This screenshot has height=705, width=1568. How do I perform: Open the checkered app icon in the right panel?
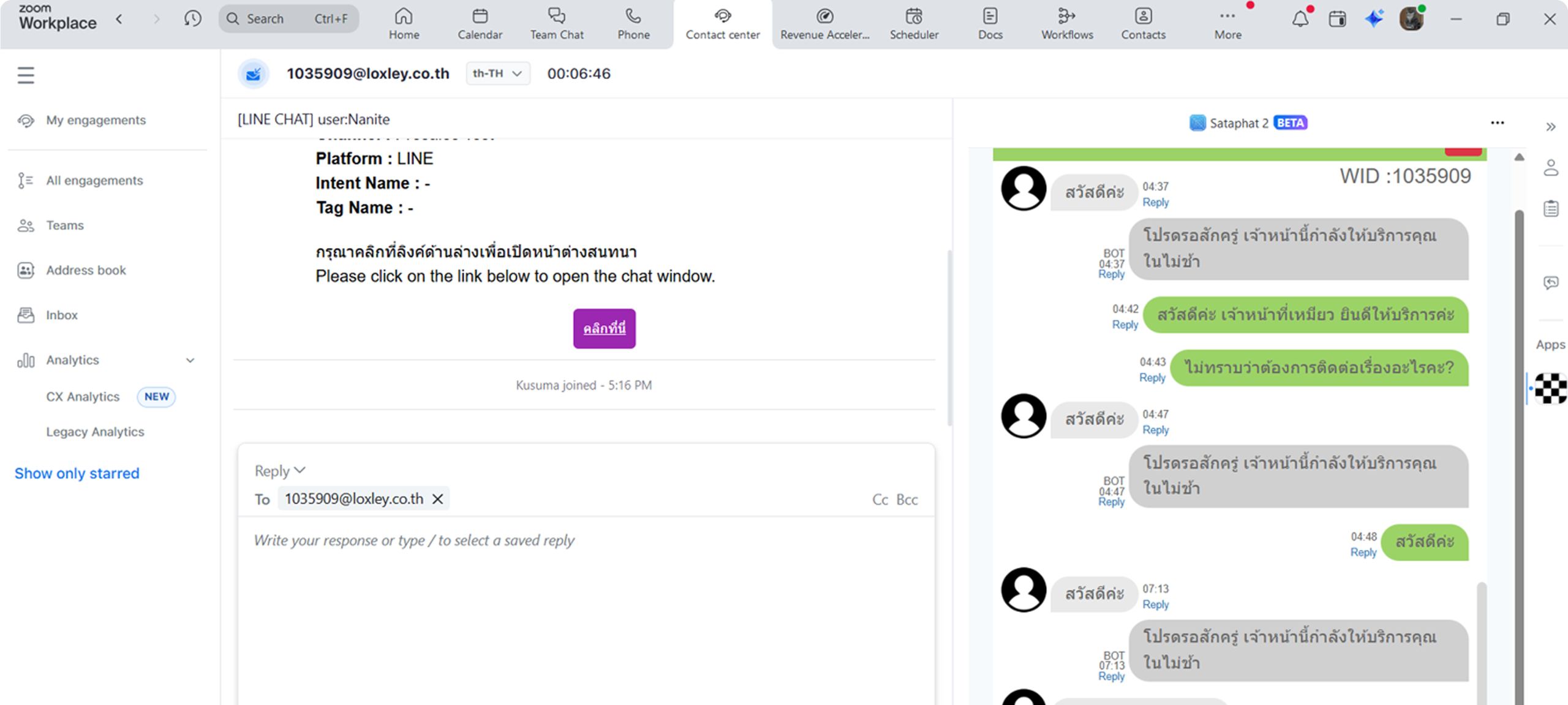click(x=1550, y=388)
